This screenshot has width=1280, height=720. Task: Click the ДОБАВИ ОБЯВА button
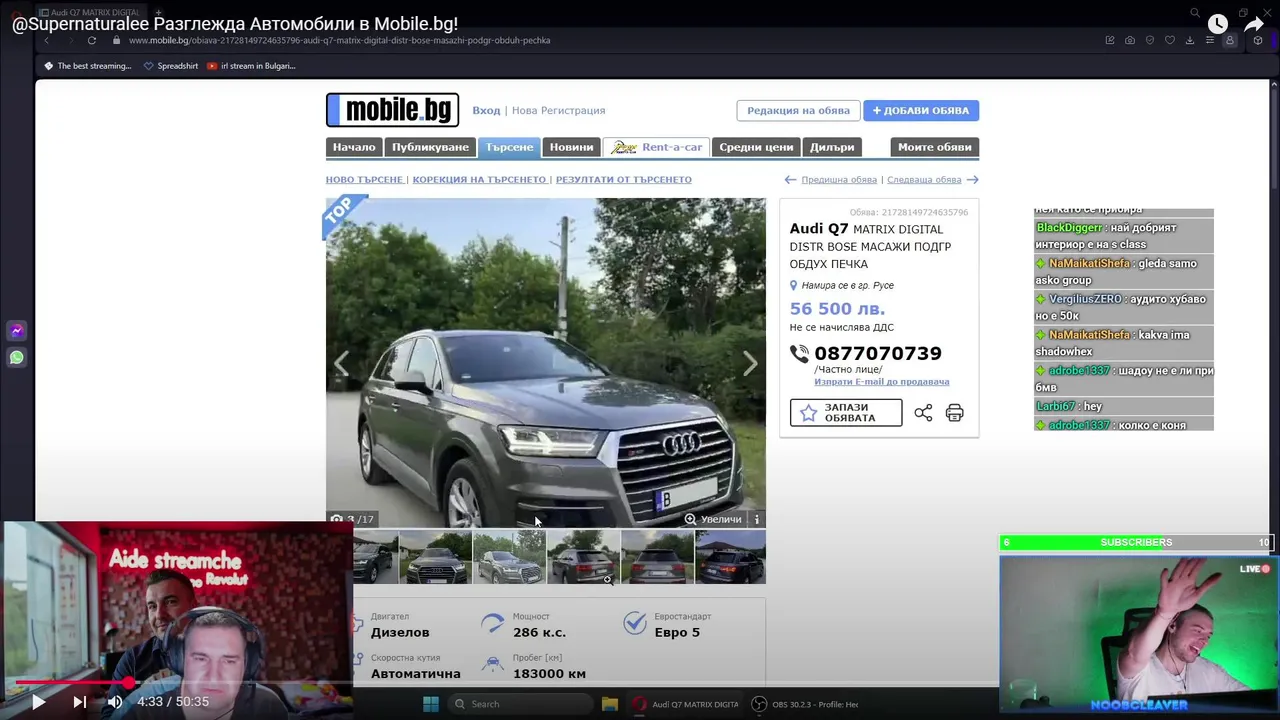point(921,110)
